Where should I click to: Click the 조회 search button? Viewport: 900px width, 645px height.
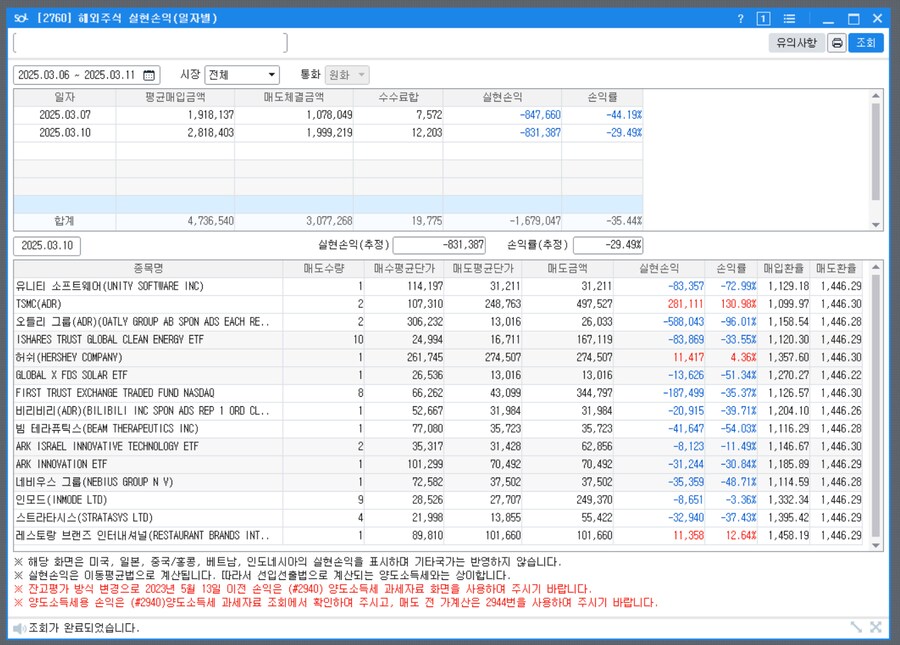point(866,43)
